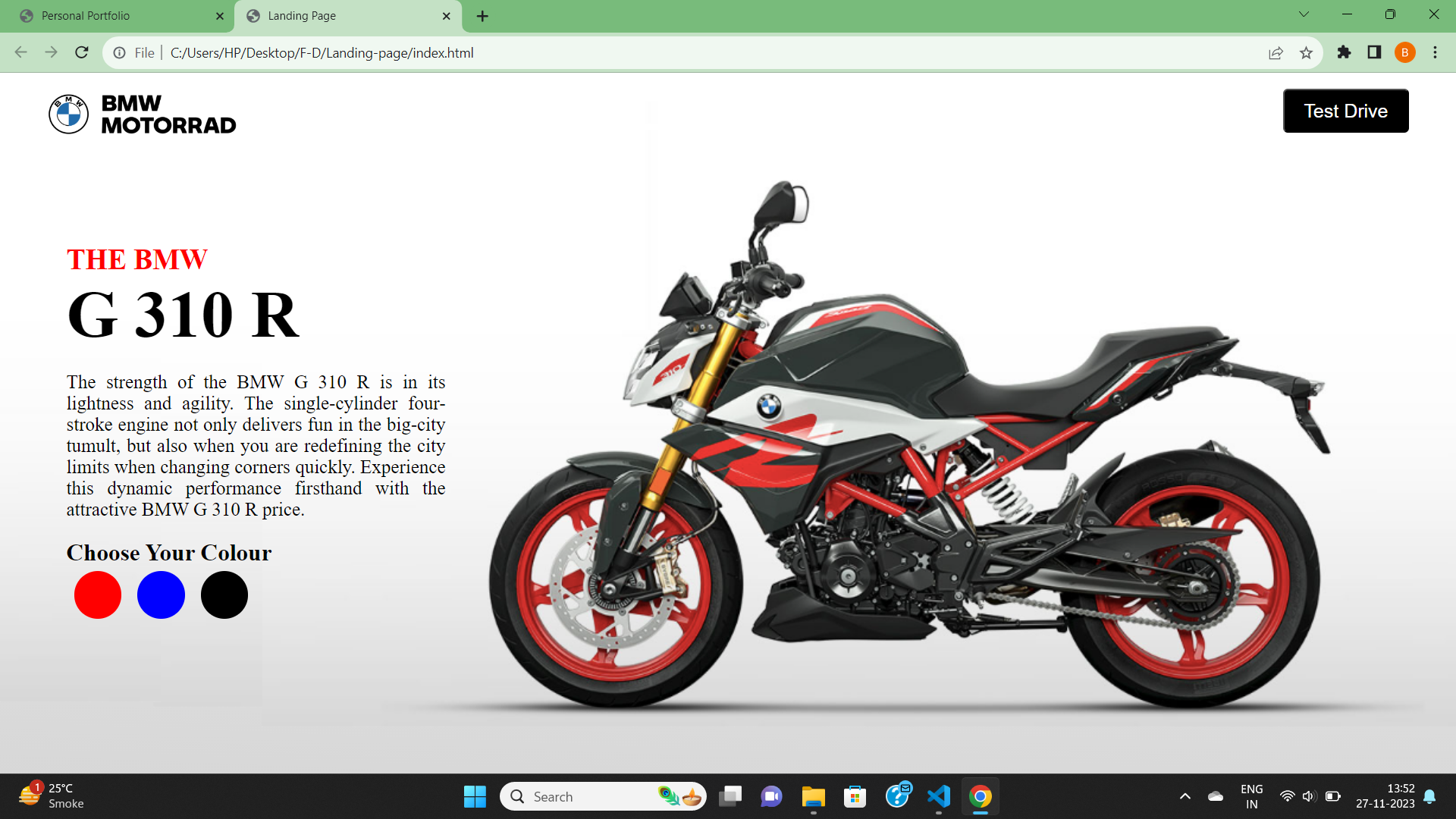Open the profile avatar B
1456x819 pixels.
click(x=1404, y=52)
